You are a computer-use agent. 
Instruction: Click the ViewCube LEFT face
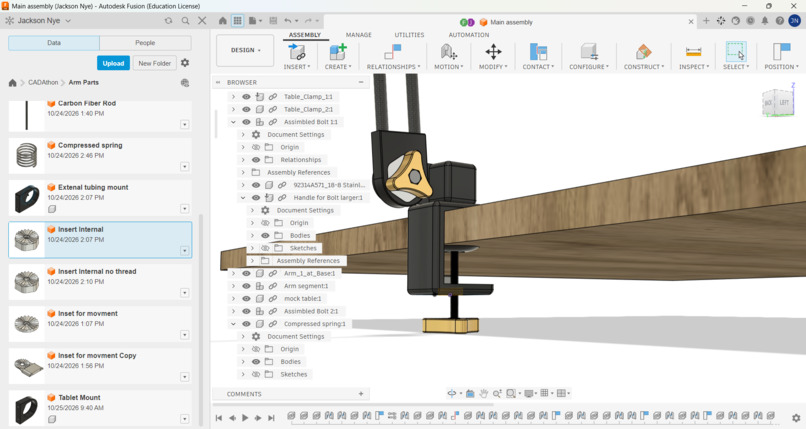(x=783, y=103)
